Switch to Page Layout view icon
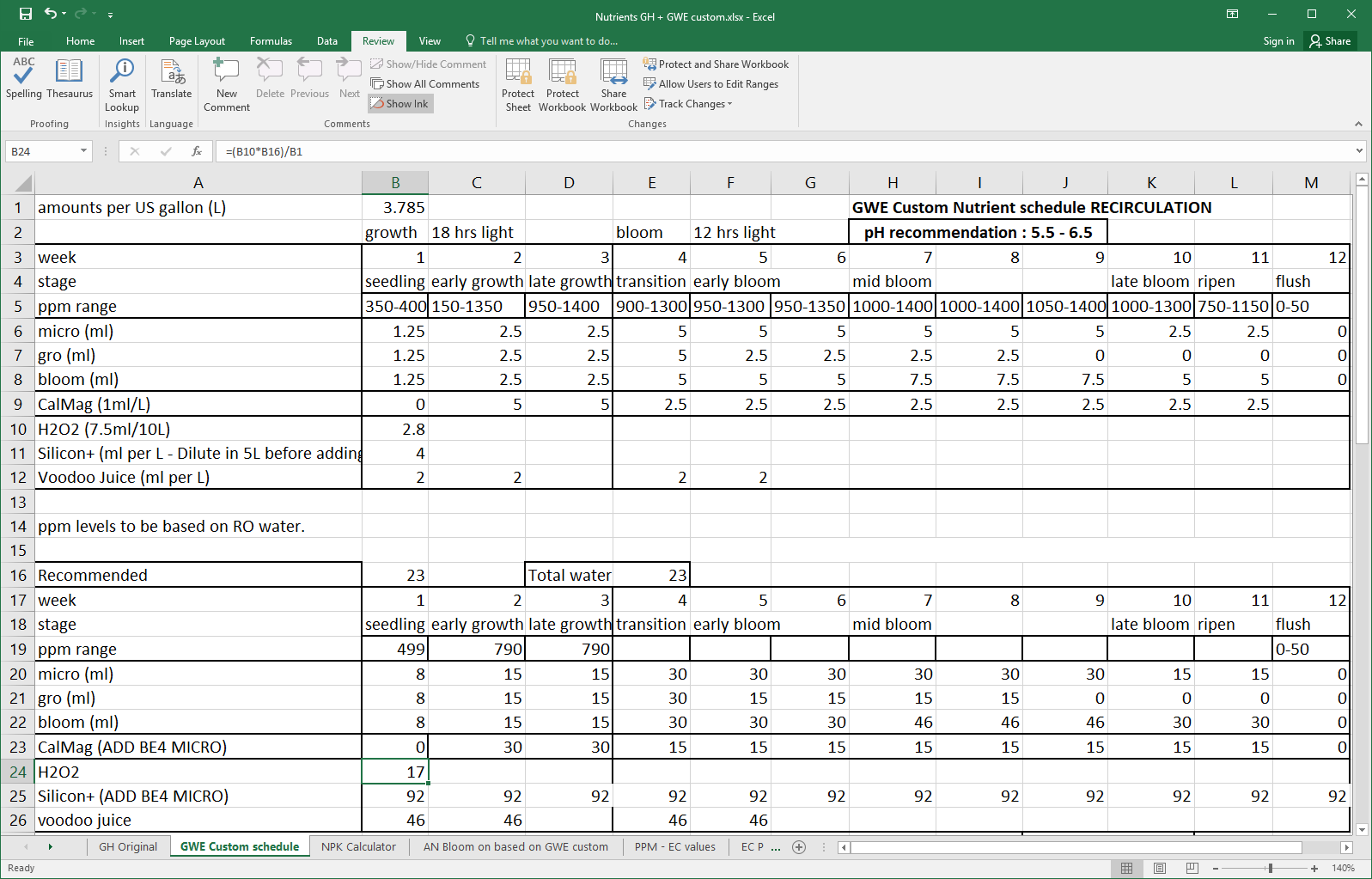 (1160, 868)
